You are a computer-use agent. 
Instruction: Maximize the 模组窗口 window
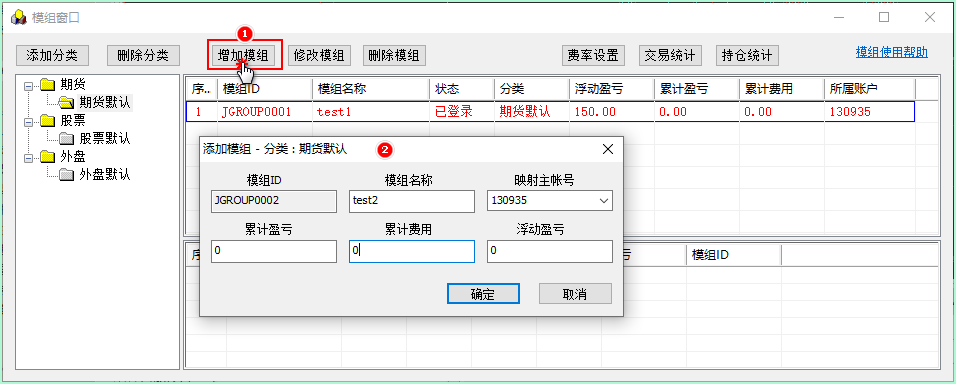pos(883,17)
